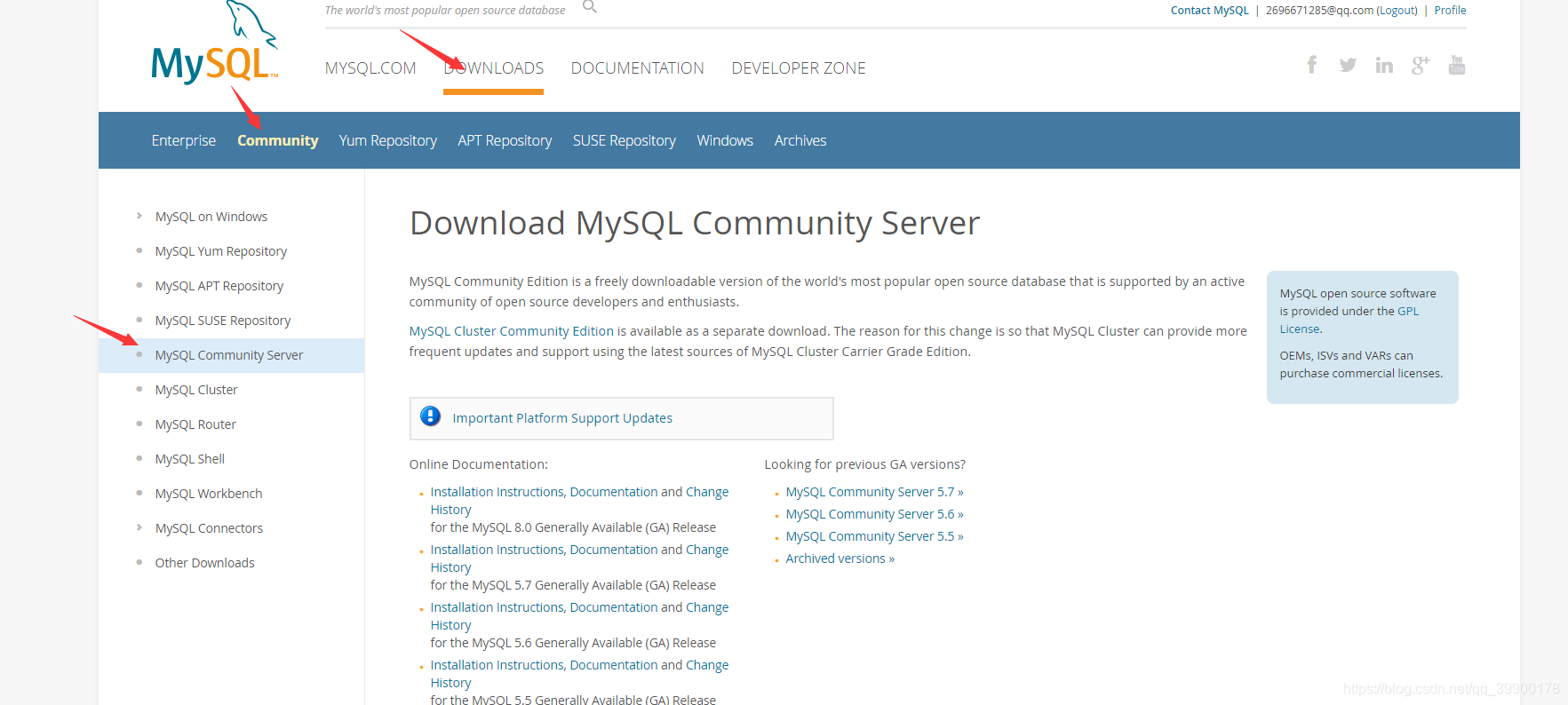
Task: Switch to the Enterprise tab
Action: pos(184,140)
